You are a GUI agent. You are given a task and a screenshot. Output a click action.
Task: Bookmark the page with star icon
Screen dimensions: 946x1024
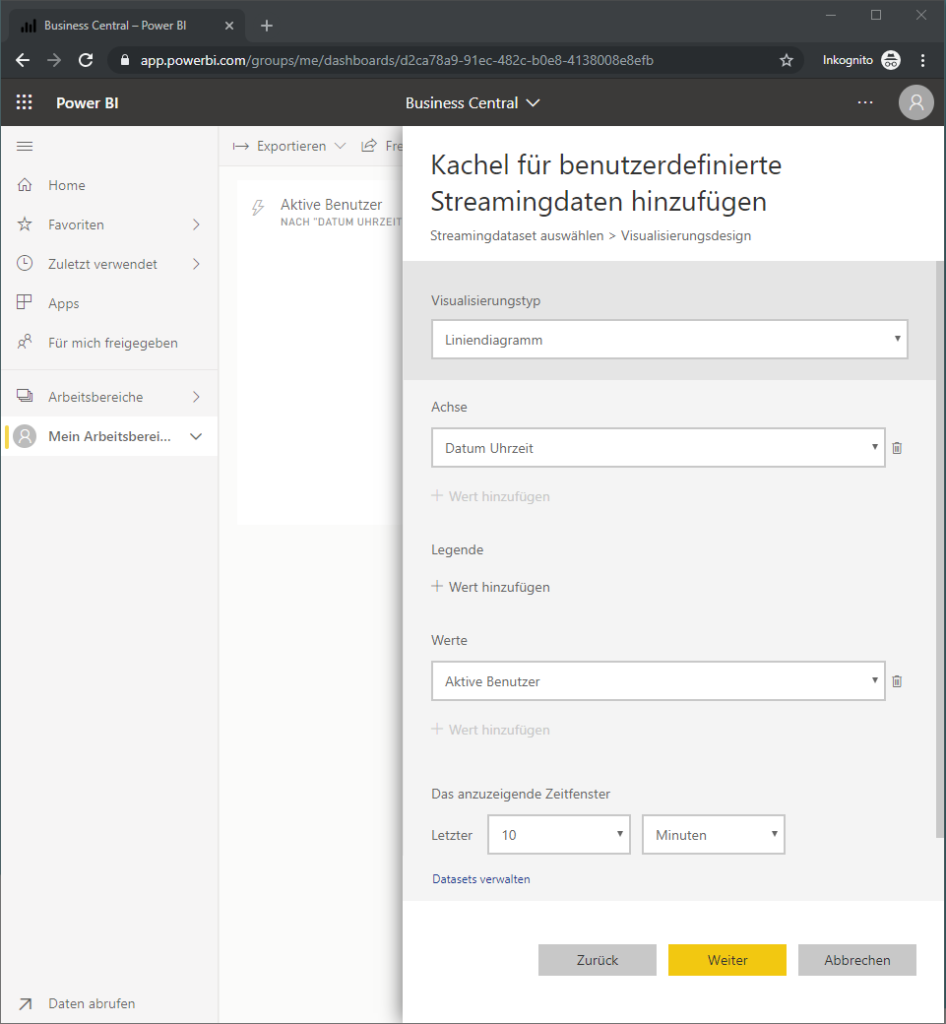(x=786, y=60)
